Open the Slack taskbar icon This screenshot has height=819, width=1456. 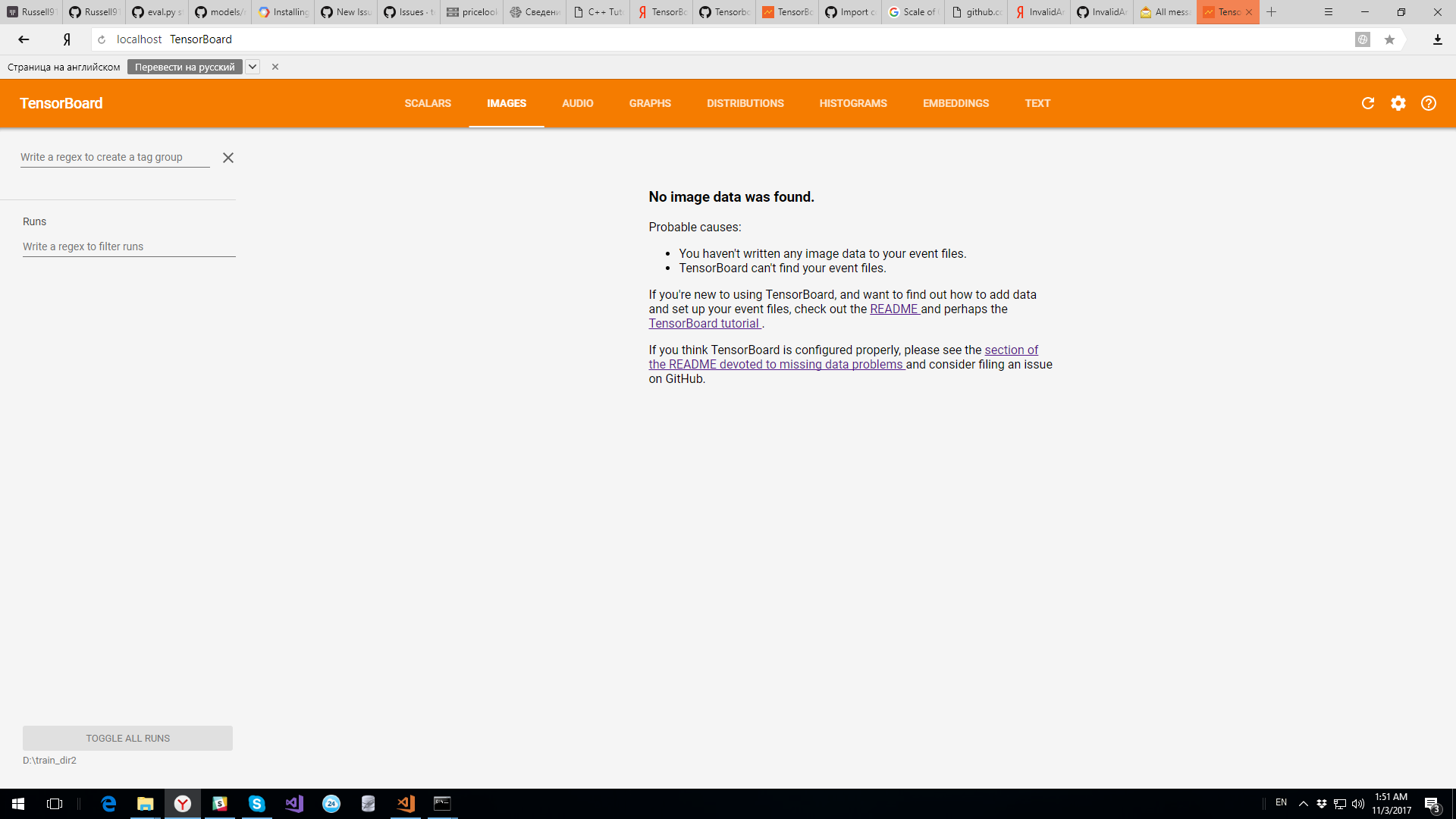point(219,804)
